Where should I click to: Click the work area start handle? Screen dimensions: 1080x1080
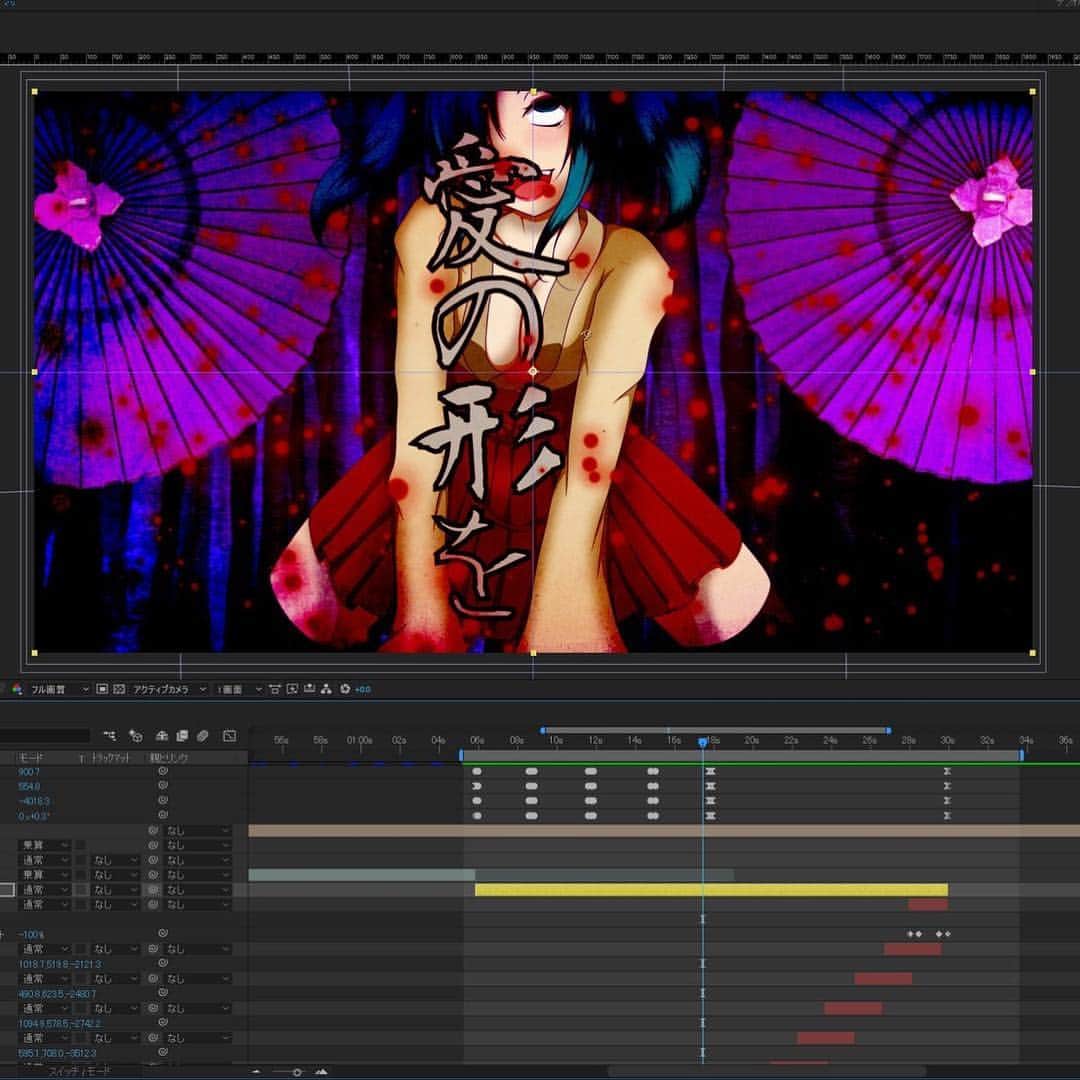pyautogui.click(x=461, y=756)
